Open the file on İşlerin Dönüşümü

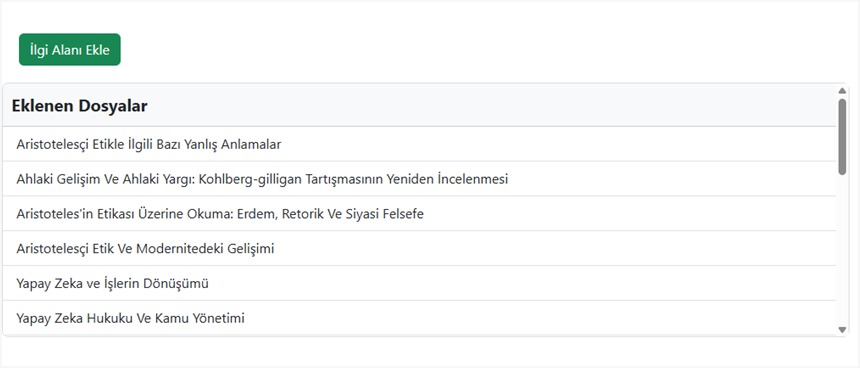420,283
